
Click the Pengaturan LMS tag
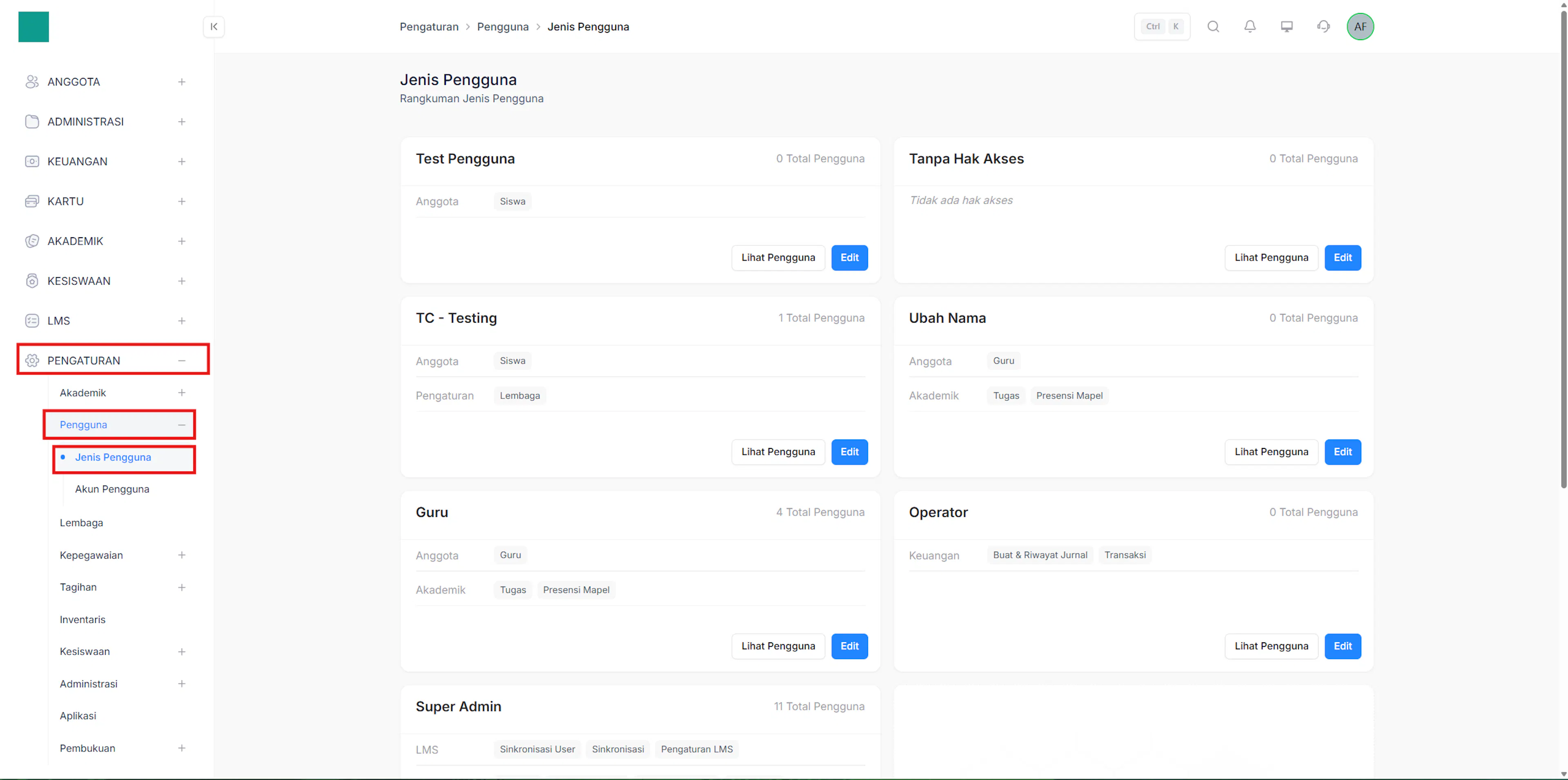pyautogui.click(x=697, y=749)
